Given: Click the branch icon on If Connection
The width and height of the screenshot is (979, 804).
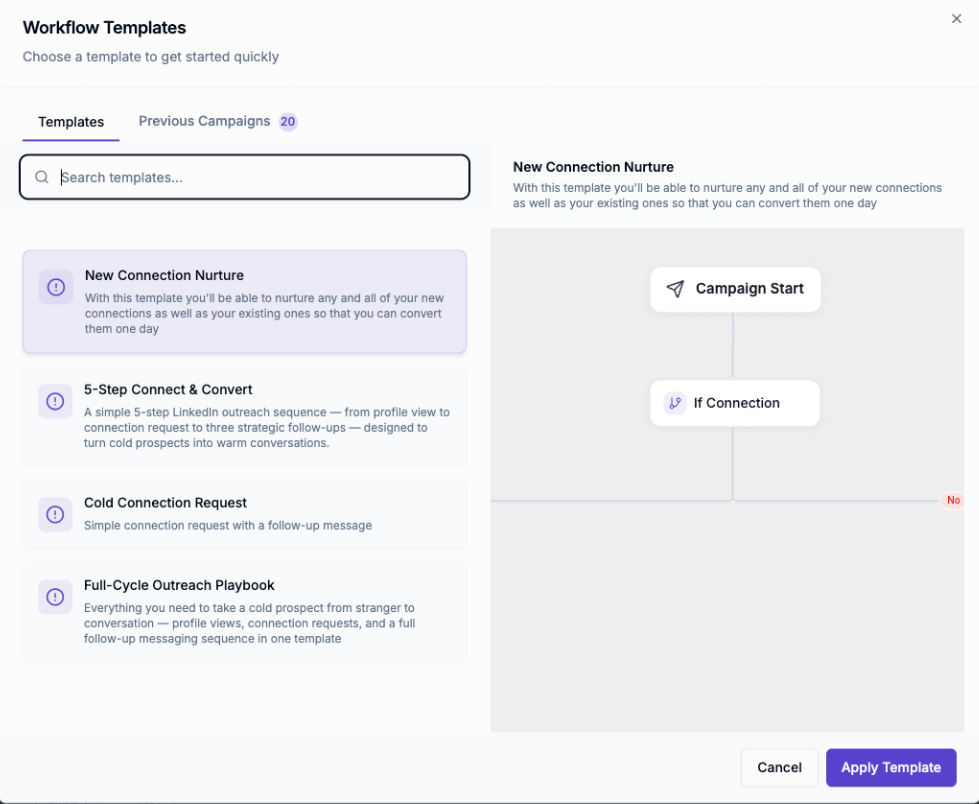Looking at the screenshot, I should point(675,403).
